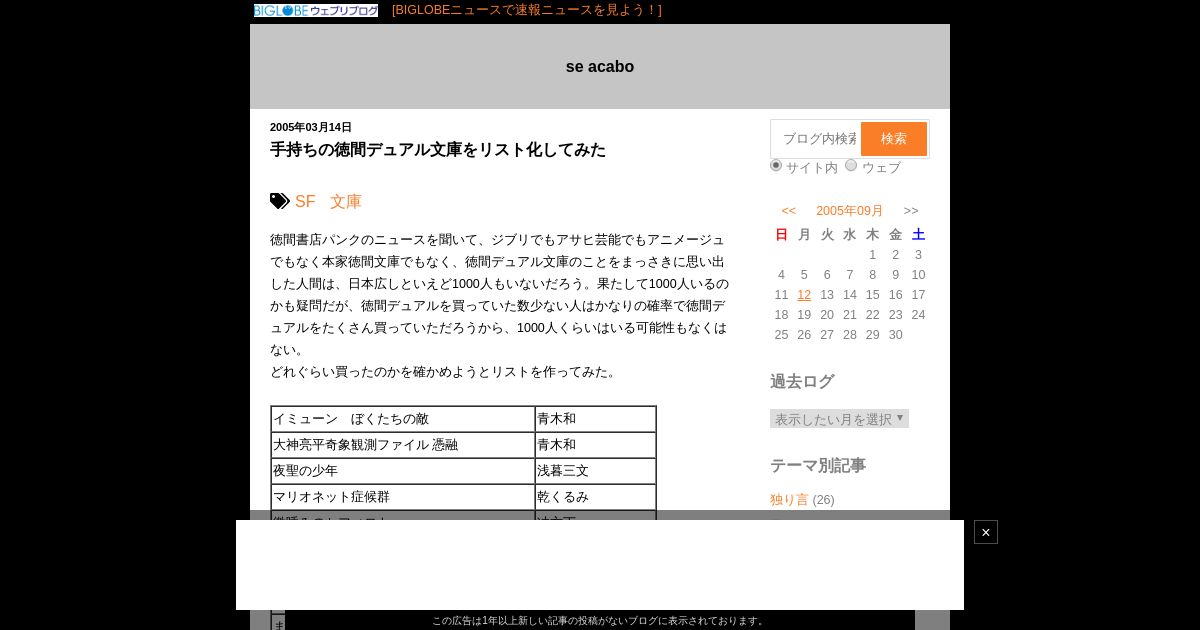
Task: Click the post date 2005年03月14日
Action: 311,127
